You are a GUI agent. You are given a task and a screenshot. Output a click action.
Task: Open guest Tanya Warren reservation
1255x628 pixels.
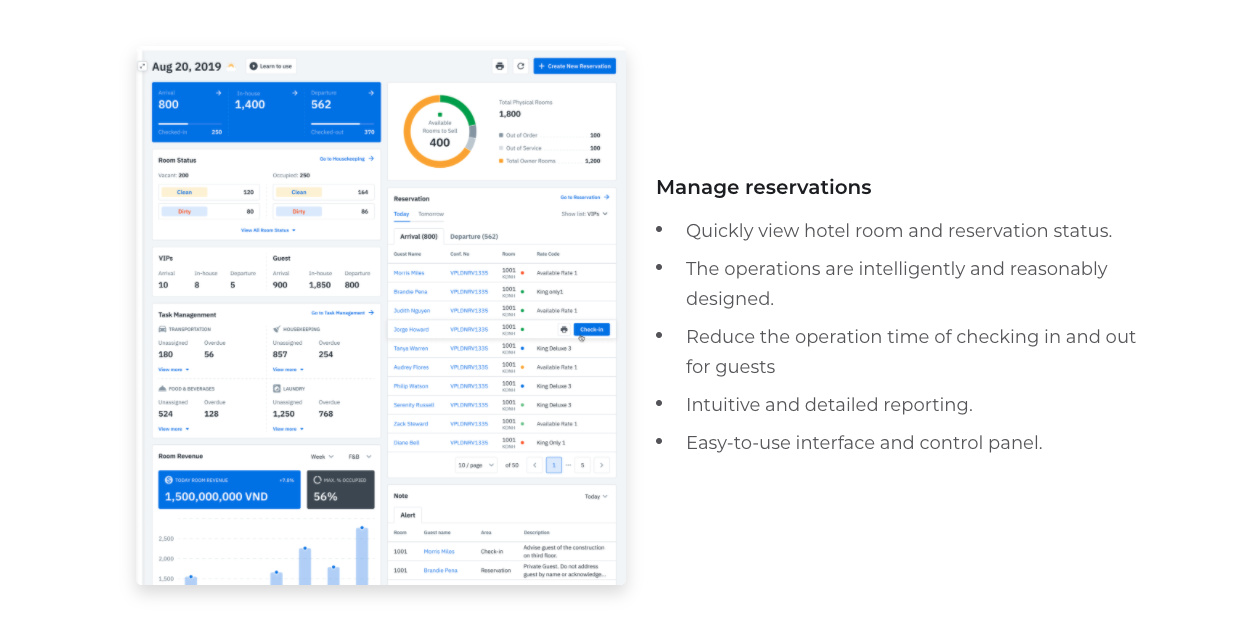click(x=410, y=348)
